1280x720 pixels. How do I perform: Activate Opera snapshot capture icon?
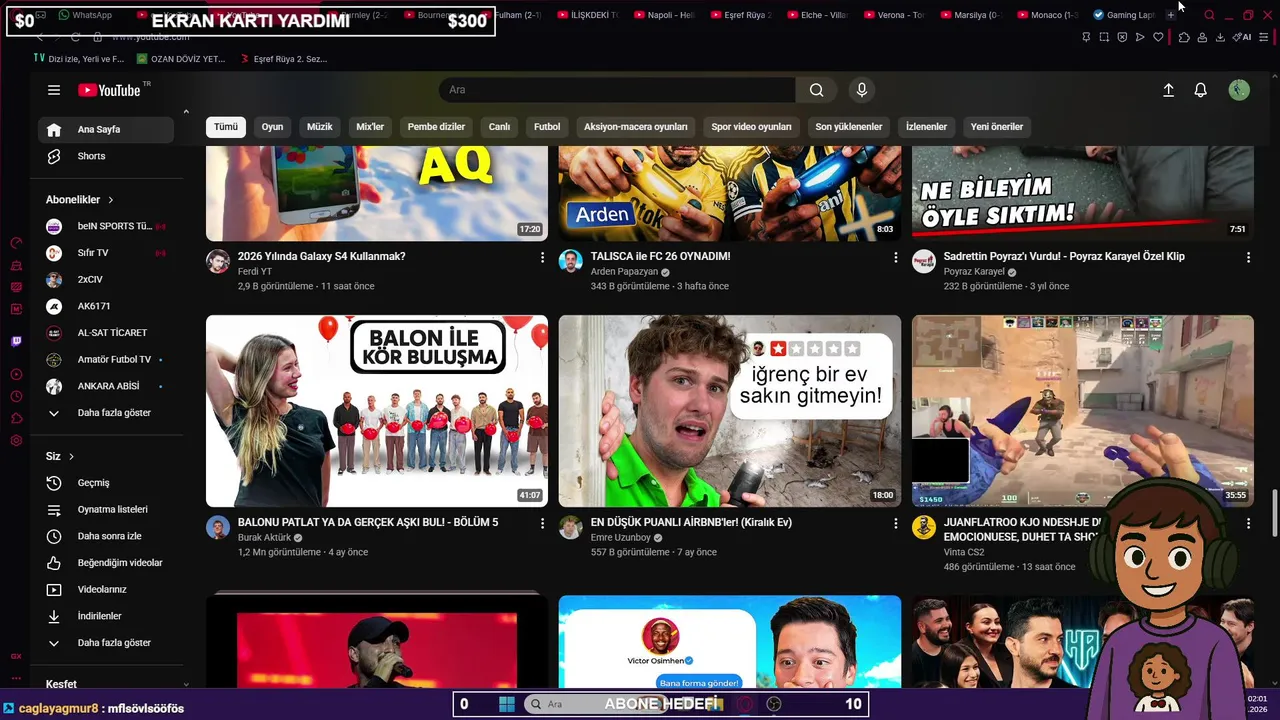tap(1104, 37)
